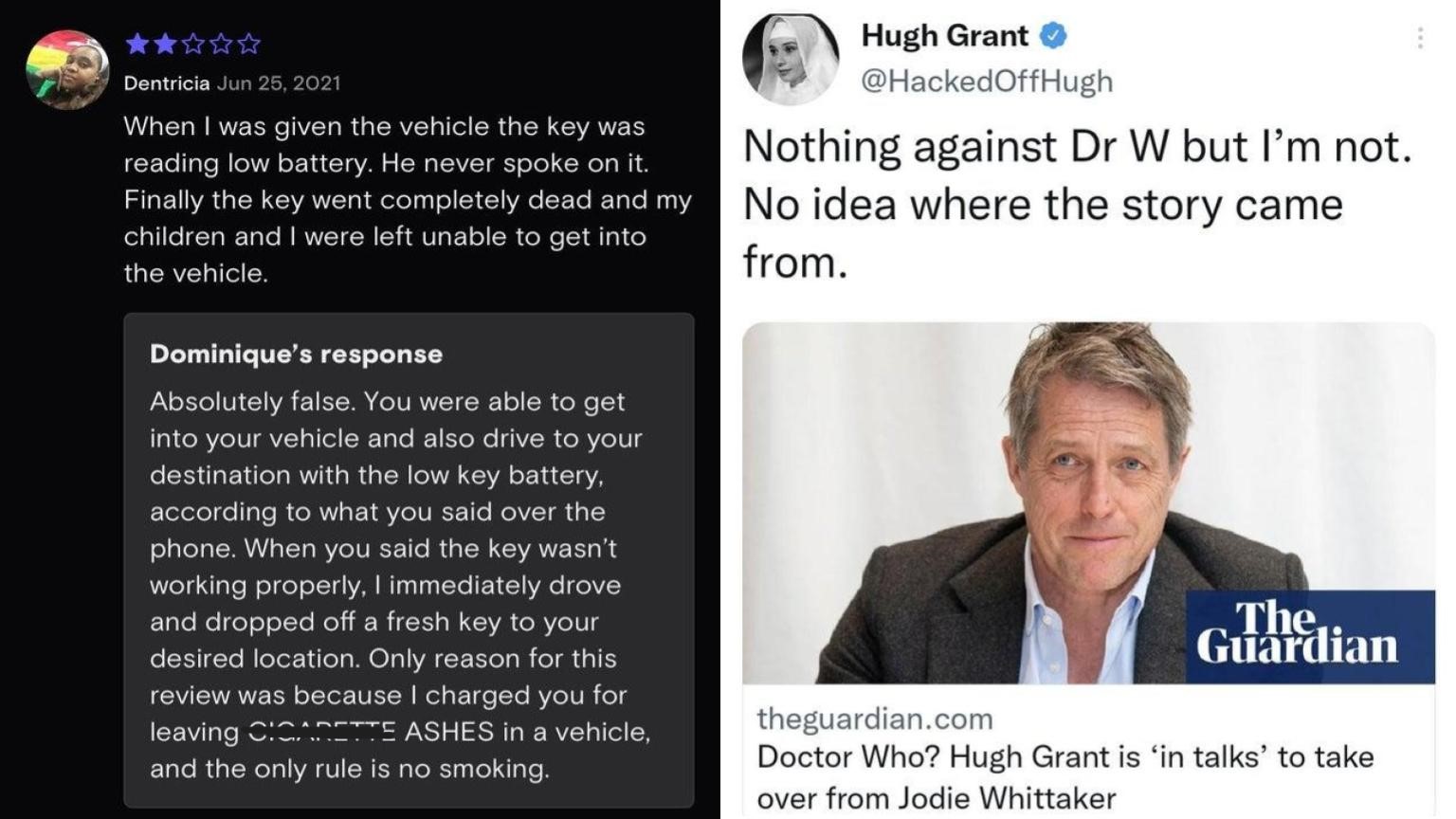1456x819 pixels.
Task: Open the theguardian.com source link
Action: [x=875, y=719]
